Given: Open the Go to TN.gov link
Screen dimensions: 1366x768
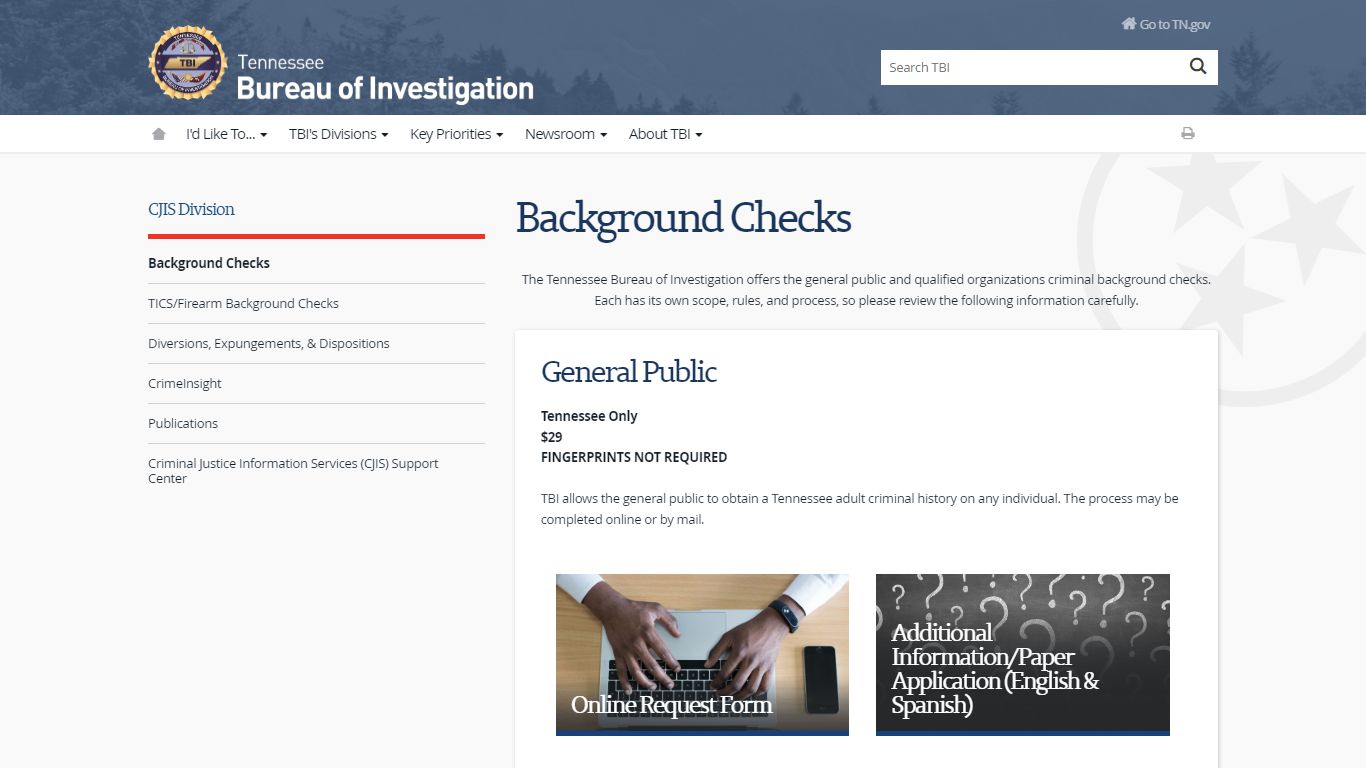Looking at the screenshot, I should [x=1166, y=24].
